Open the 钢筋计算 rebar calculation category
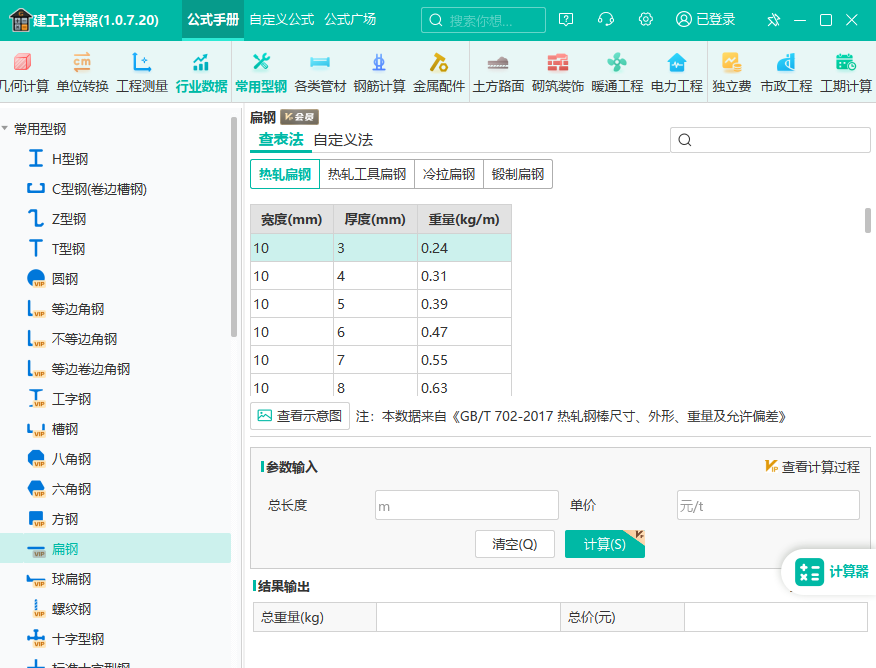Screen dimensions: 876x668 point(379,73)
